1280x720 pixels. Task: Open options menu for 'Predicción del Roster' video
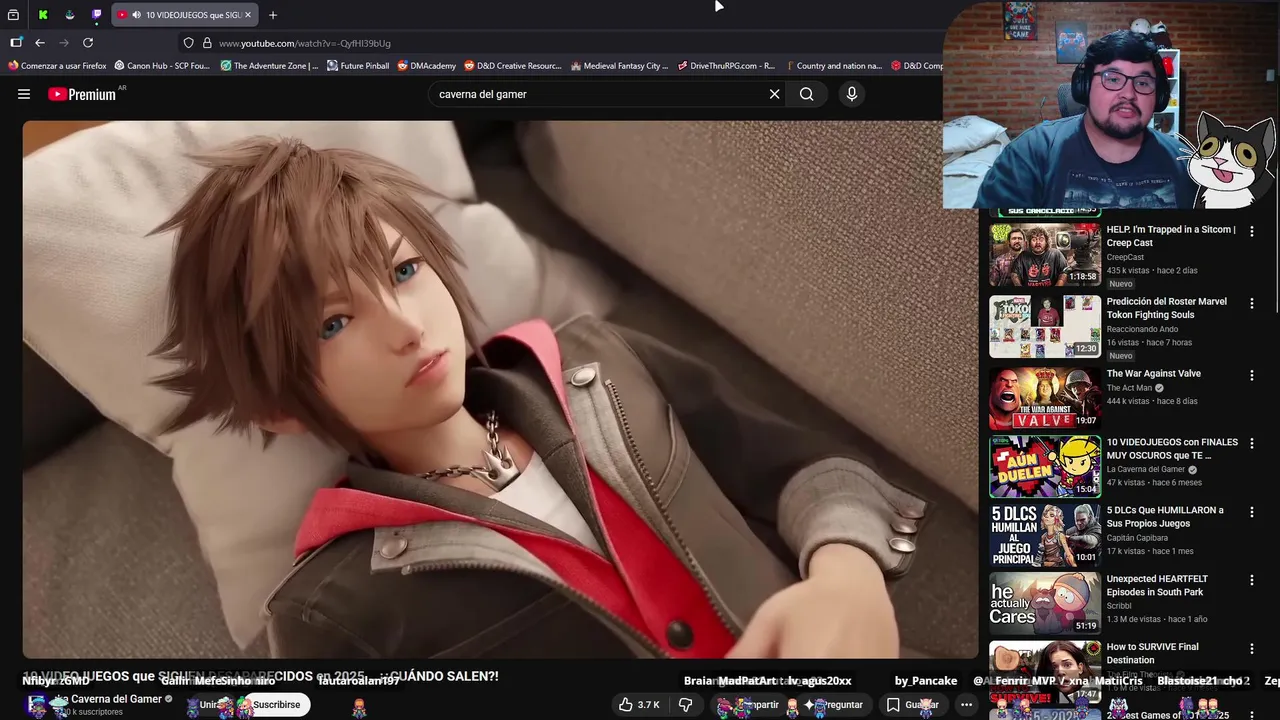(x=1251, y=303)
